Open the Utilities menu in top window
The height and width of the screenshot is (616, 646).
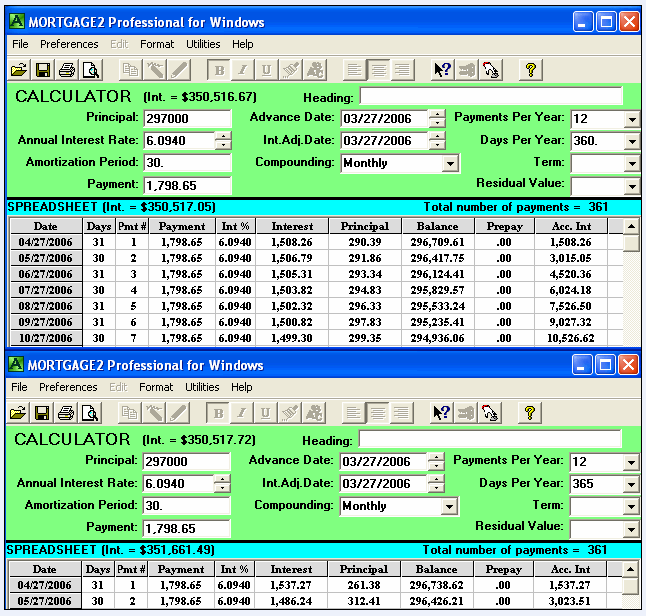[203, 44]
